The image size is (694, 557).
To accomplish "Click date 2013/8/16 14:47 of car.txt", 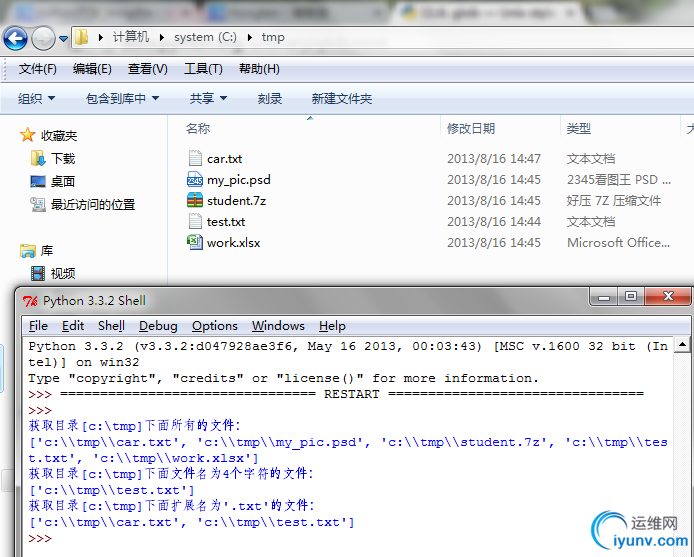I will coord(494,159).
